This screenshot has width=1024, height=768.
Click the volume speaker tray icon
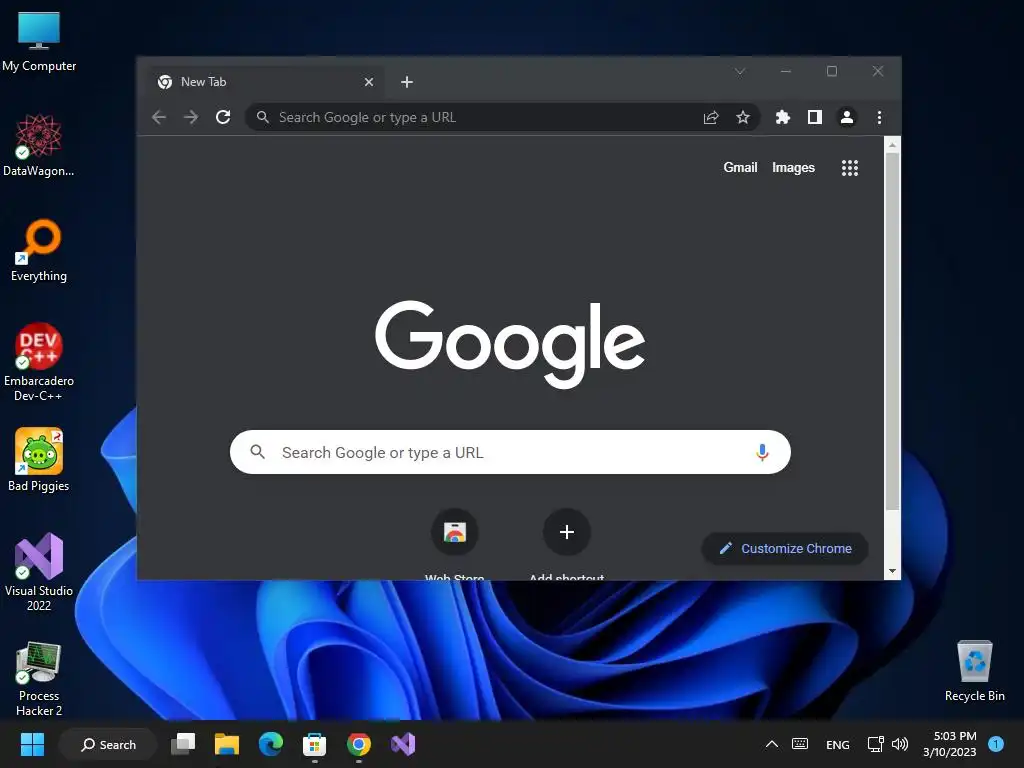pos(900,744)
